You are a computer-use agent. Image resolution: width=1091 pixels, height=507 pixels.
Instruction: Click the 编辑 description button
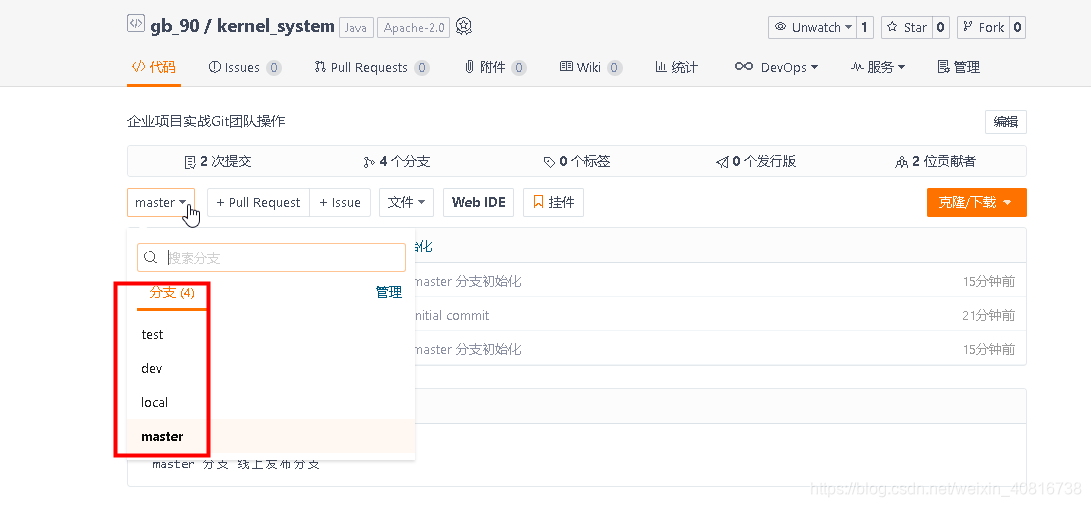click(x=1005, y=122)
